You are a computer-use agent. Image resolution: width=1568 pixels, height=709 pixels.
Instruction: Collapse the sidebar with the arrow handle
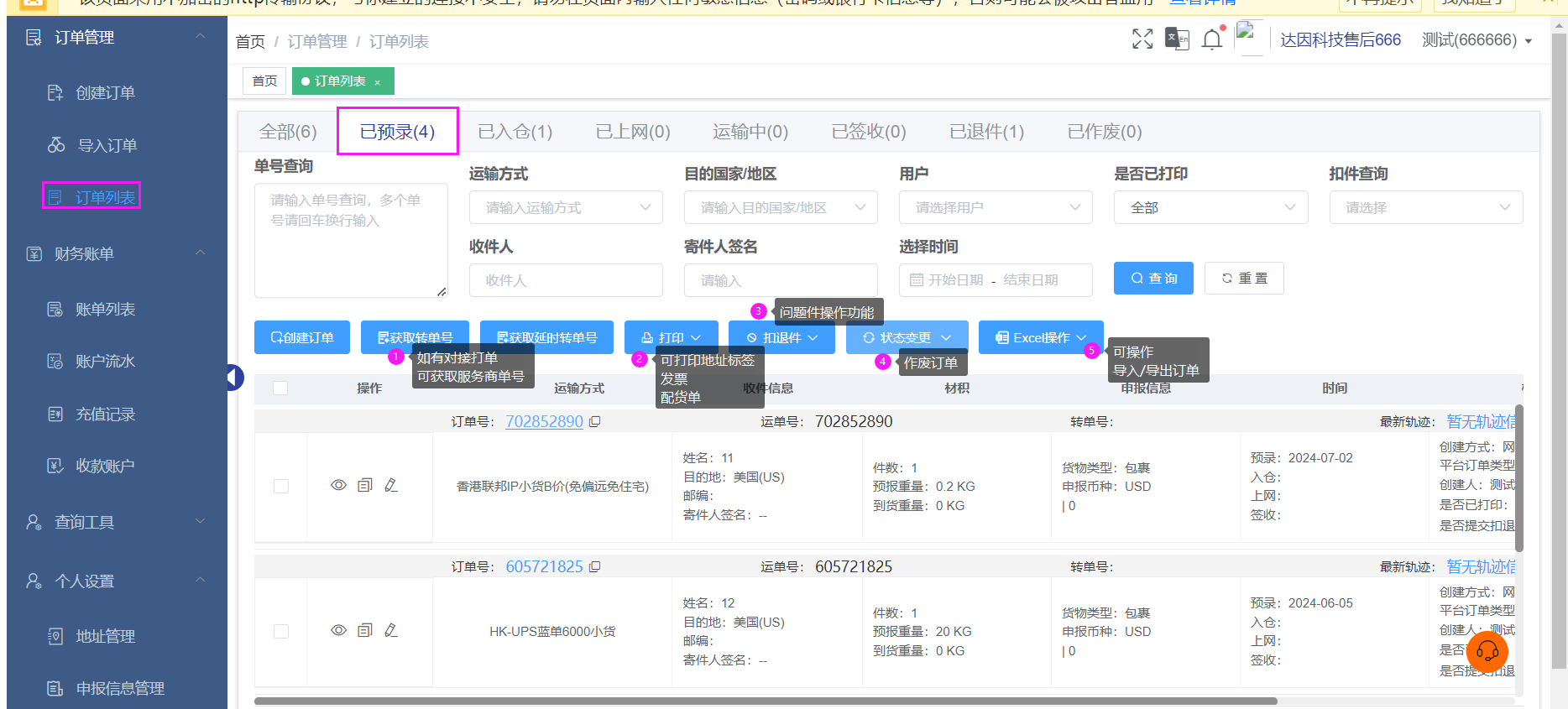(234, 378)
